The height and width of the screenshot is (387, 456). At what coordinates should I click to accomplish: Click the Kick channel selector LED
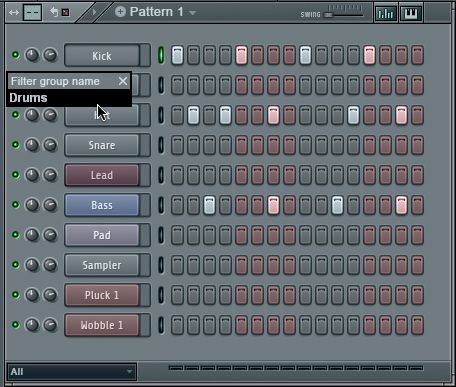(x=161, y=55)
